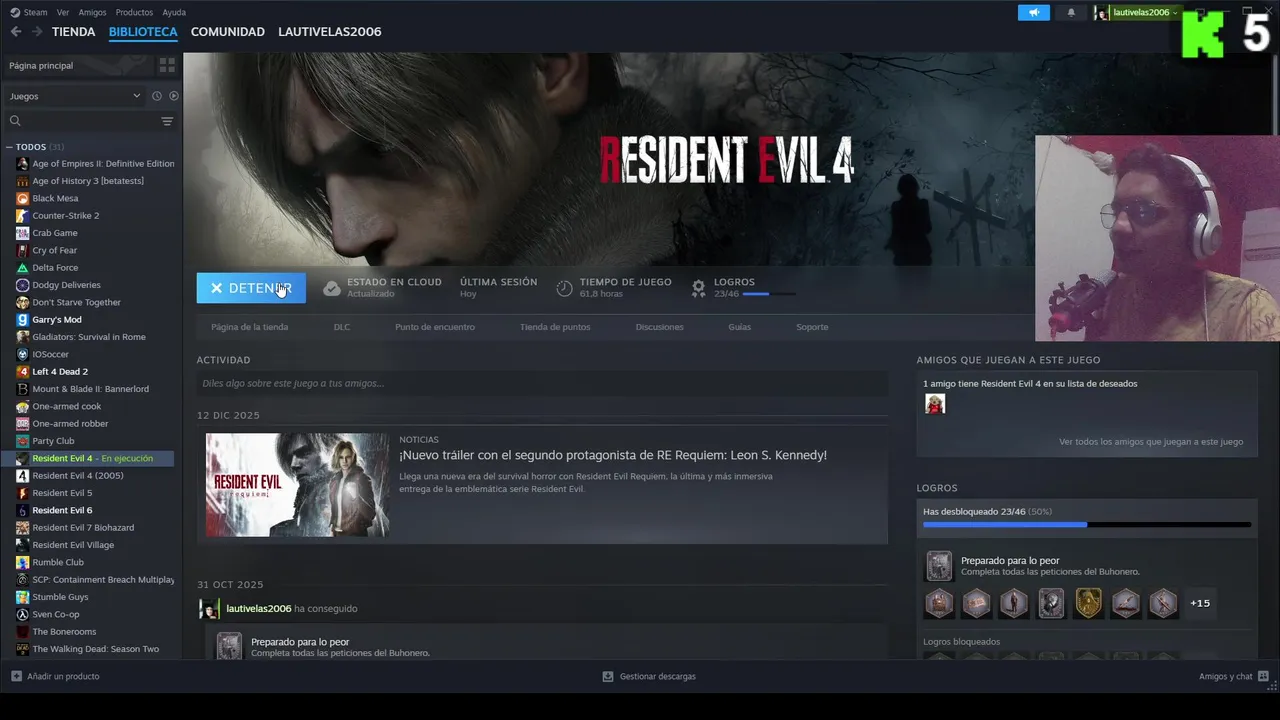This screenshot has width=1280, height=720.
Task: Open the Soporte link
Action: pyautogui.click(x=812, y=327)
